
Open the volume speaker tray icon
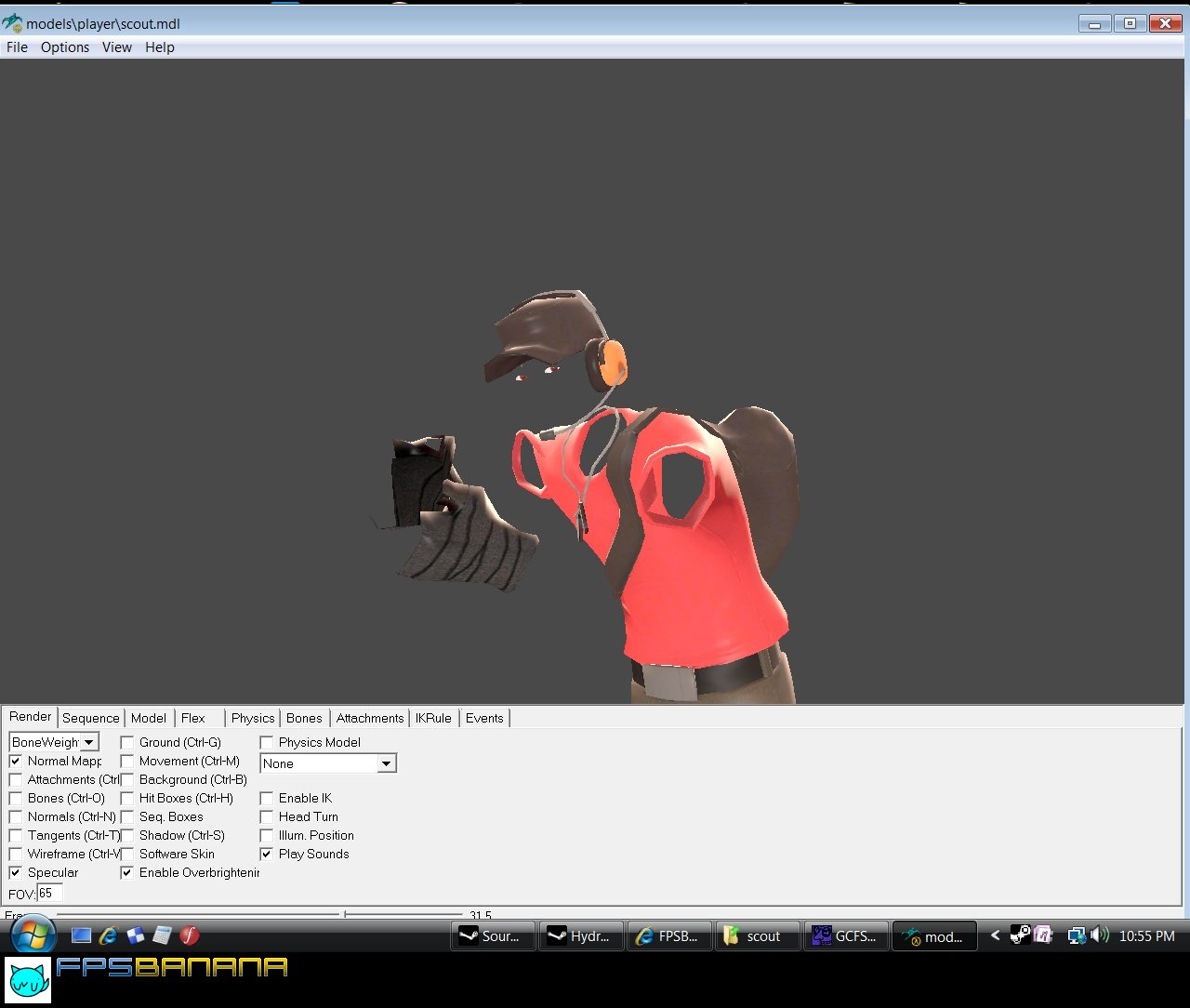click(1100, 935)
